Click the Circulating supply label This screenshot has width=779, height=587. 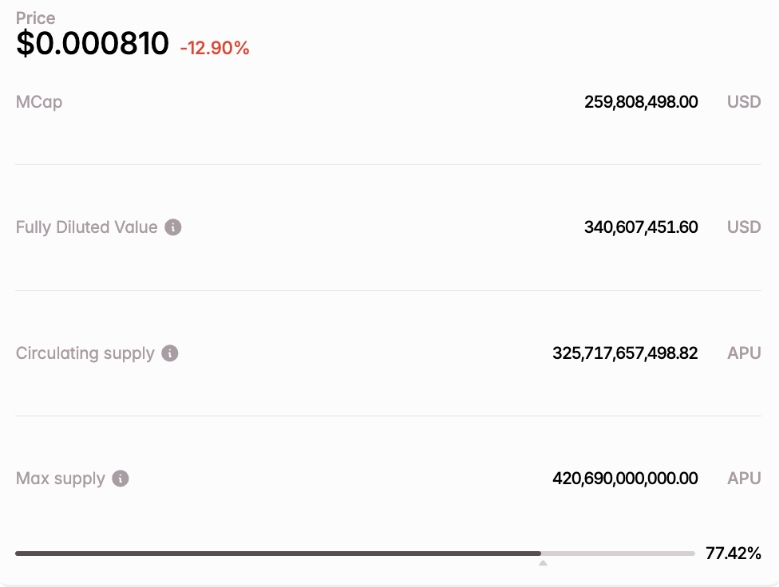[x=85, y=353]
